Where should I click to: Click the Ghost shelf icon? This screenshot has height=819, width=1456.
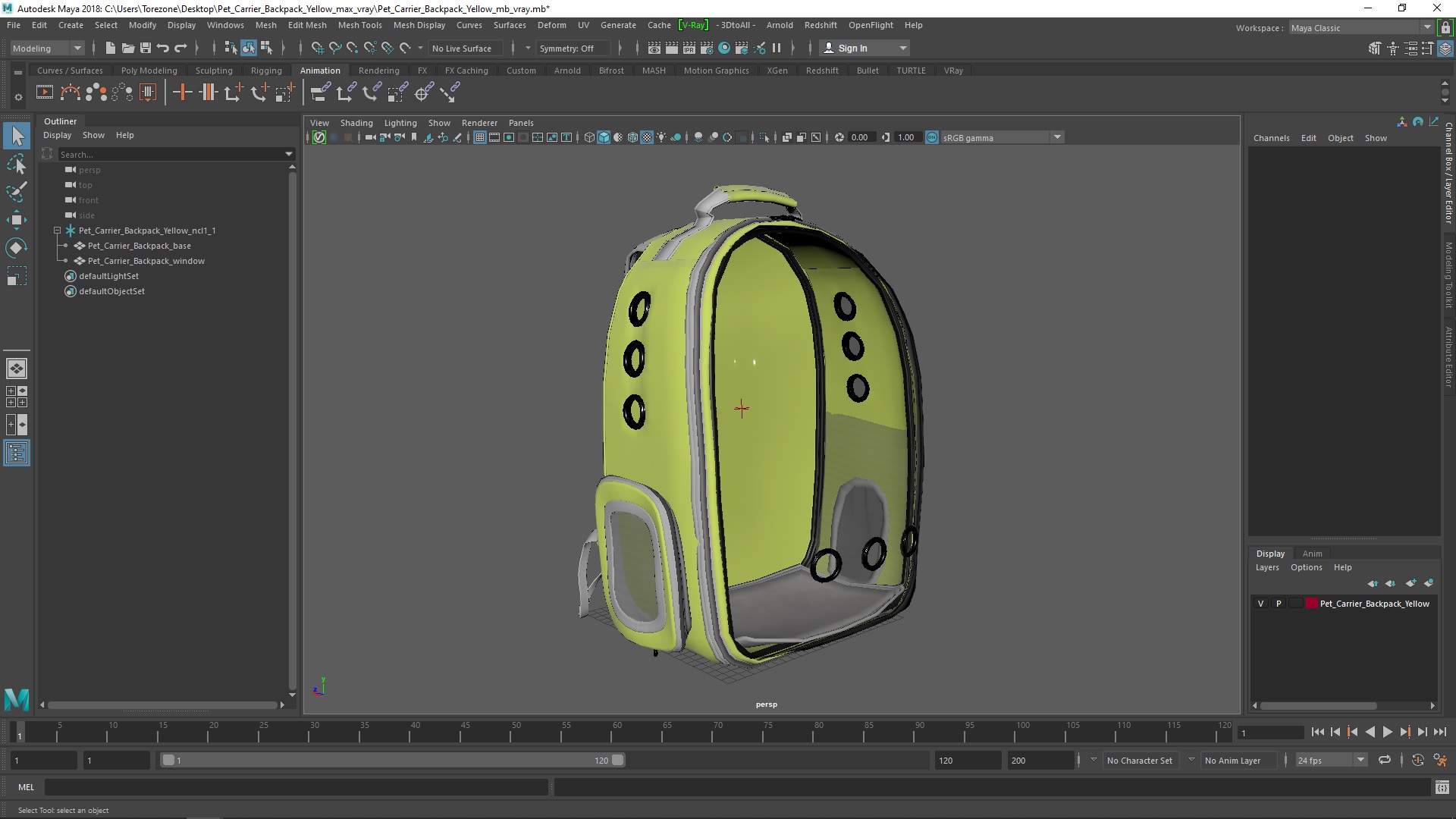click(x=96, y=93)
